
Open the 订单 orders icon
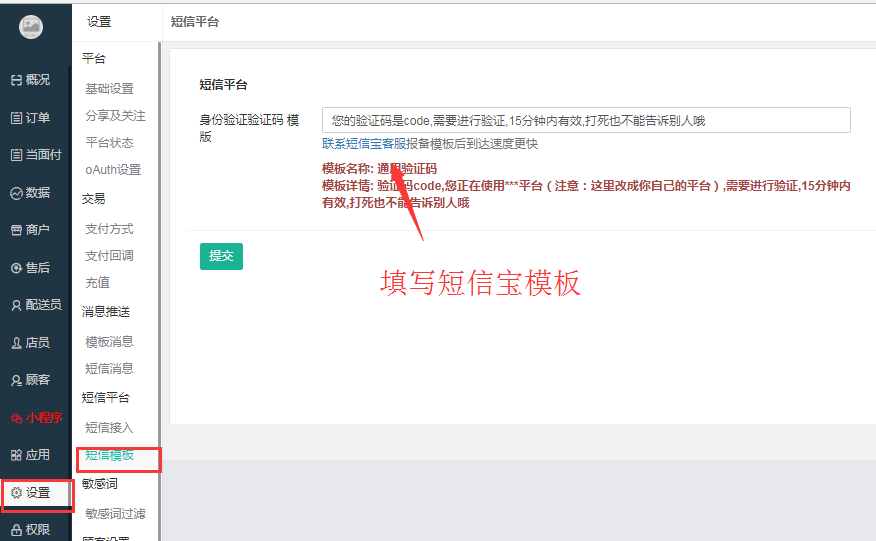tap(16, 118)
